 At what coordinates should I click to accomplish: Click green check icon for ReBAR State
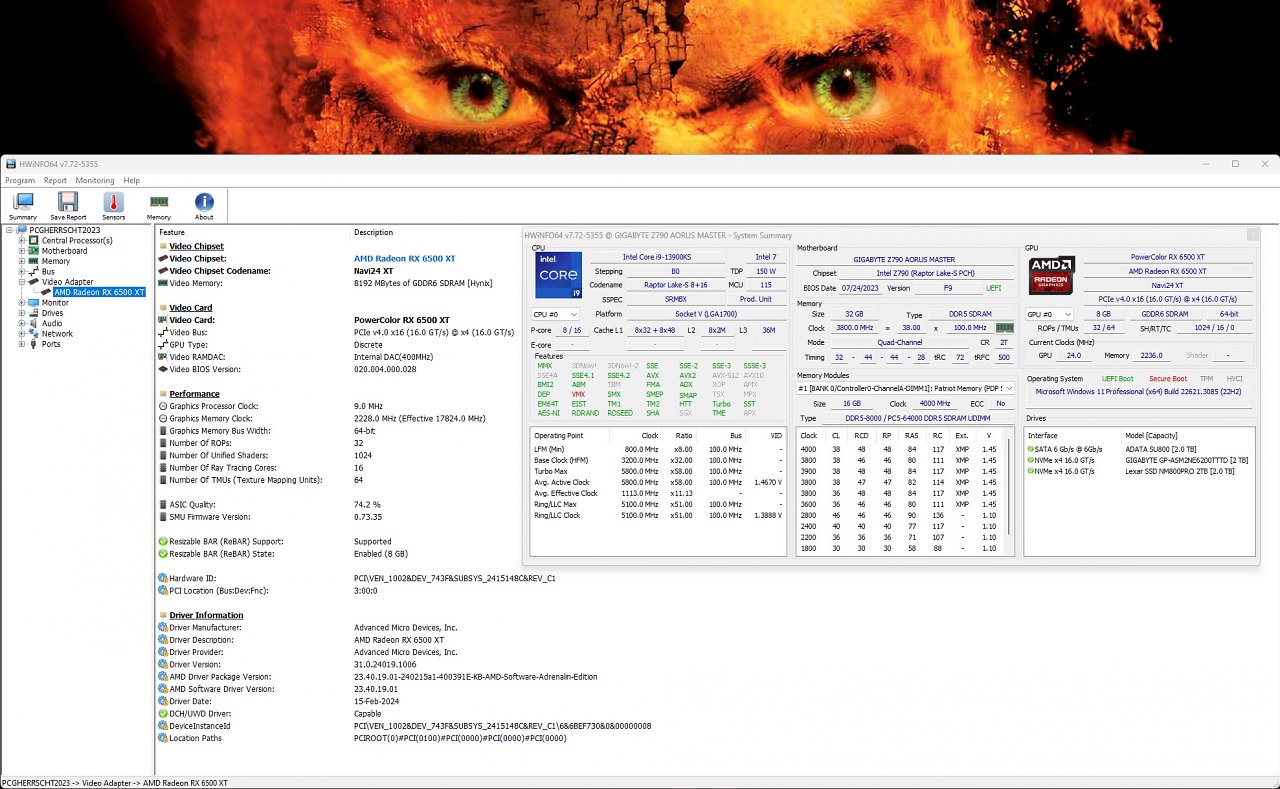162,554
